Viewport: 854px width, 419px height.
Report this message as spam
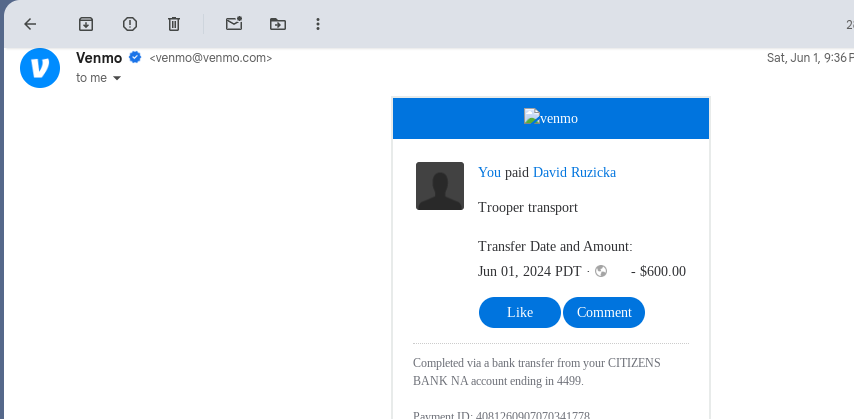click(130, 24)
